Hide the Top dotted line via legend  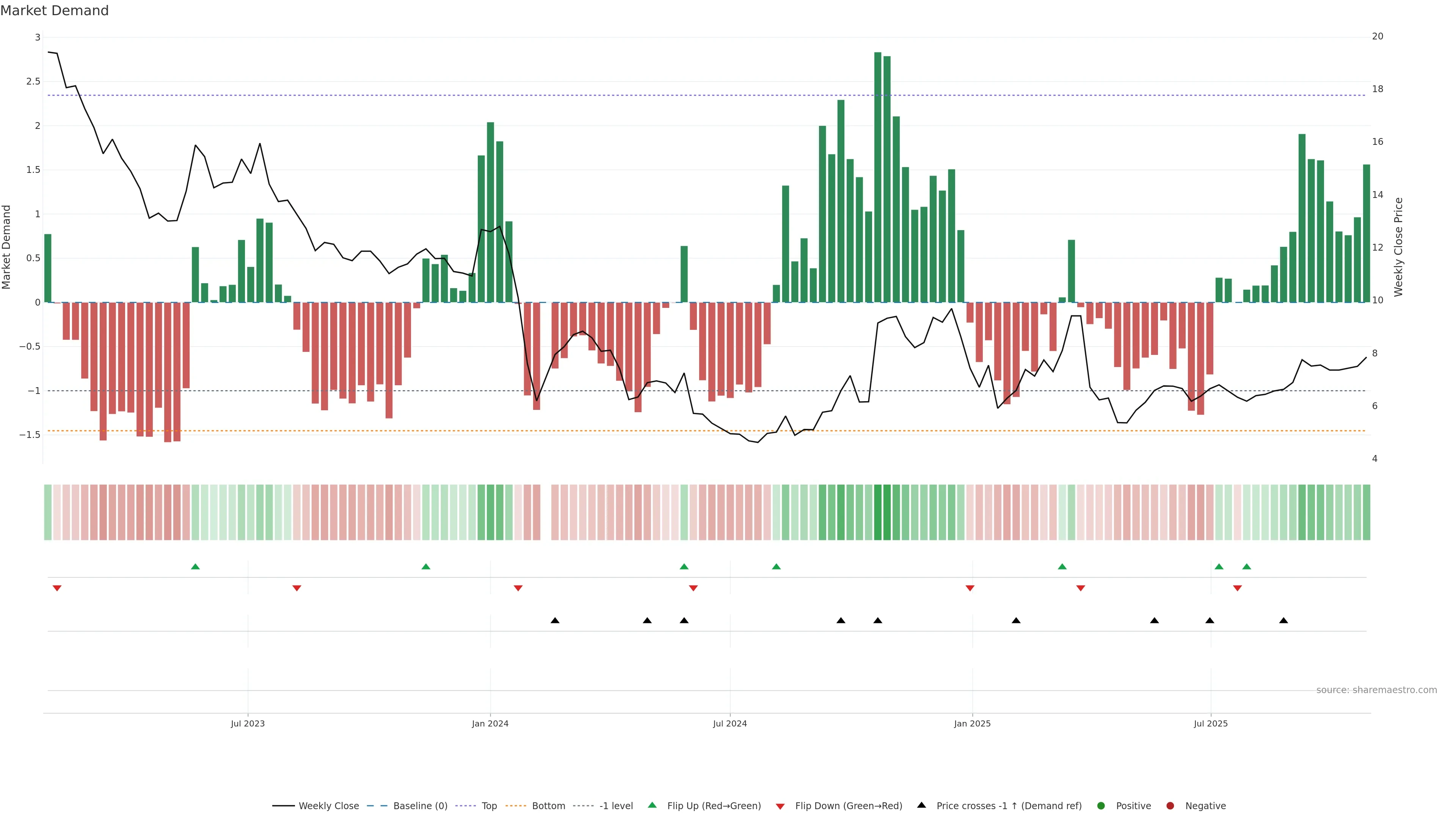click(x=489, y=806)
